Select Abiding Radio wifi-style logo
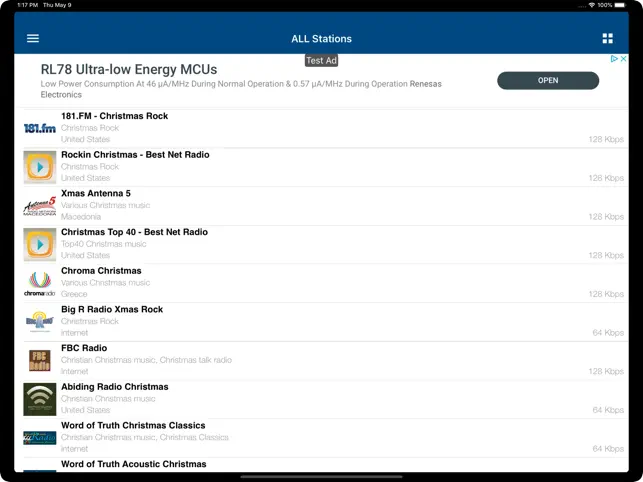The height and width of the screenshot is (482, 643). click(x=39, y=399)
